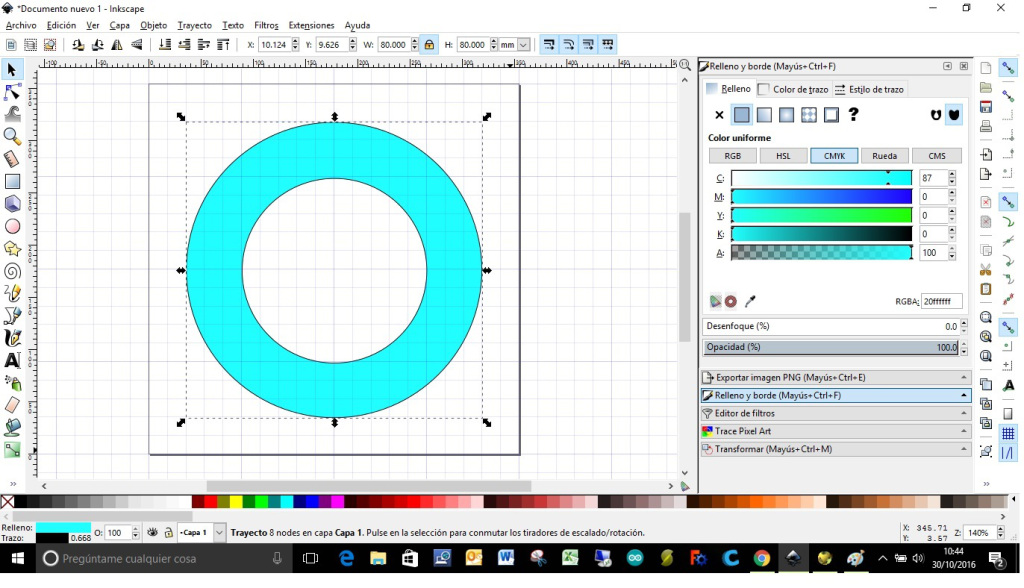Choose the Text tool in the toolbox
Screen dimensions: 1024x588
click(12, 360)
